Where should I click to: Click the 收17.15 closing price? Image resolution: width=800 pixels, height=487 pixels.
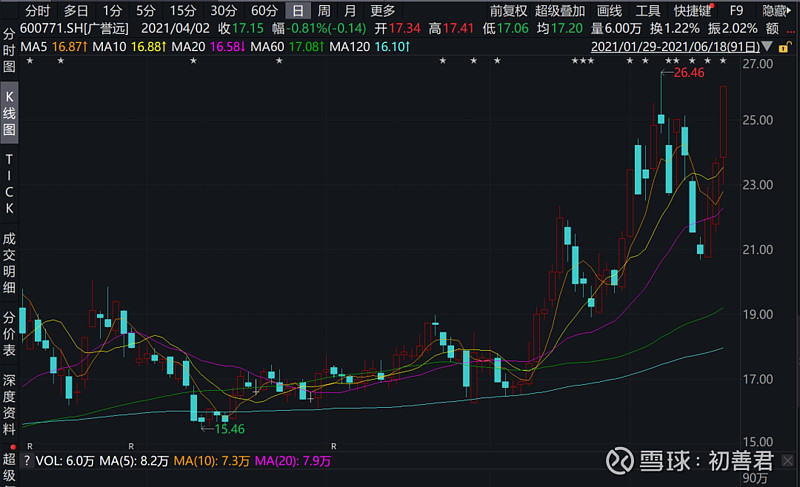241,29
